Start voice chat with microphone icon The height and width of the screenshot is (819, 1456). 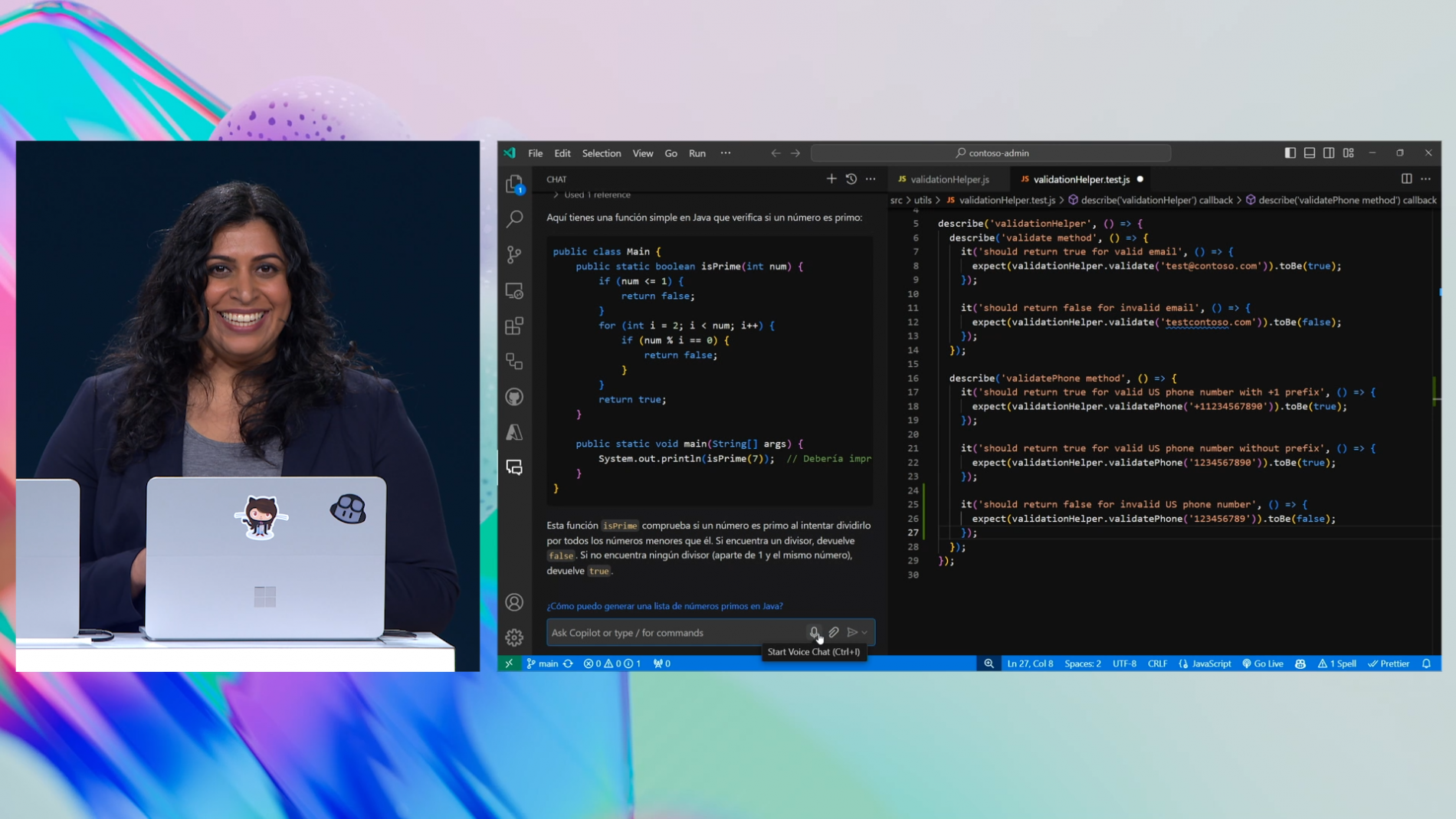[x=814, y=632]
